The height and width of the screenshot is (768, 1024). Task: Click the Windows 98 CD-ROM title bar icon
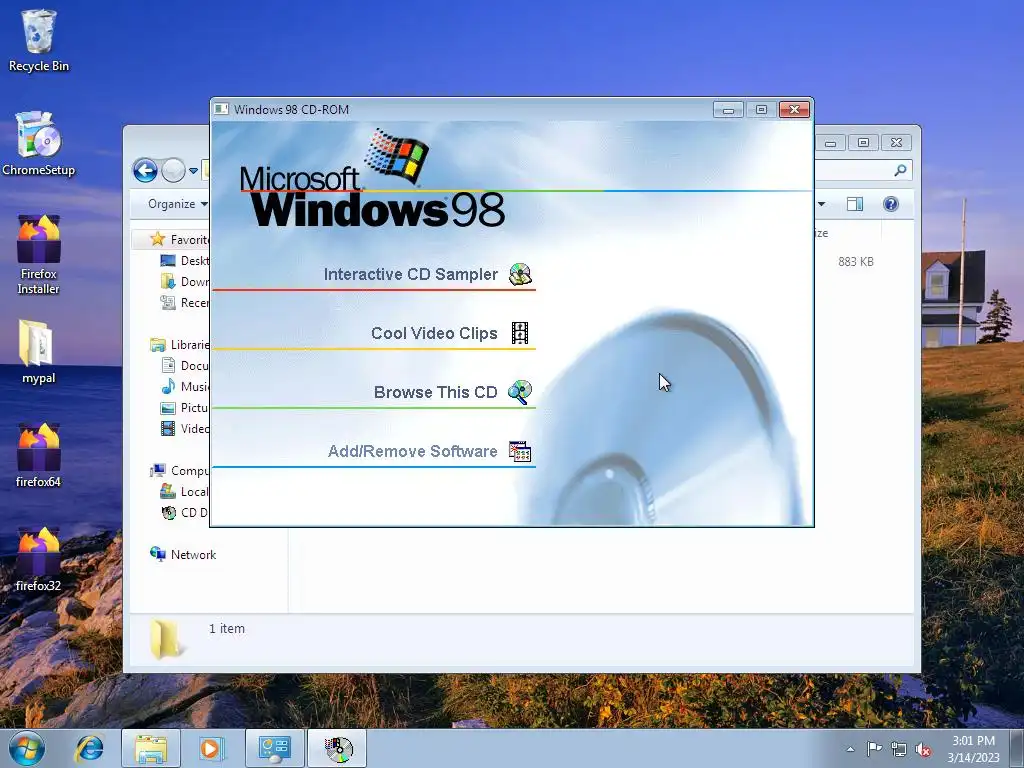pyautogui.click(x=221, y=109)
